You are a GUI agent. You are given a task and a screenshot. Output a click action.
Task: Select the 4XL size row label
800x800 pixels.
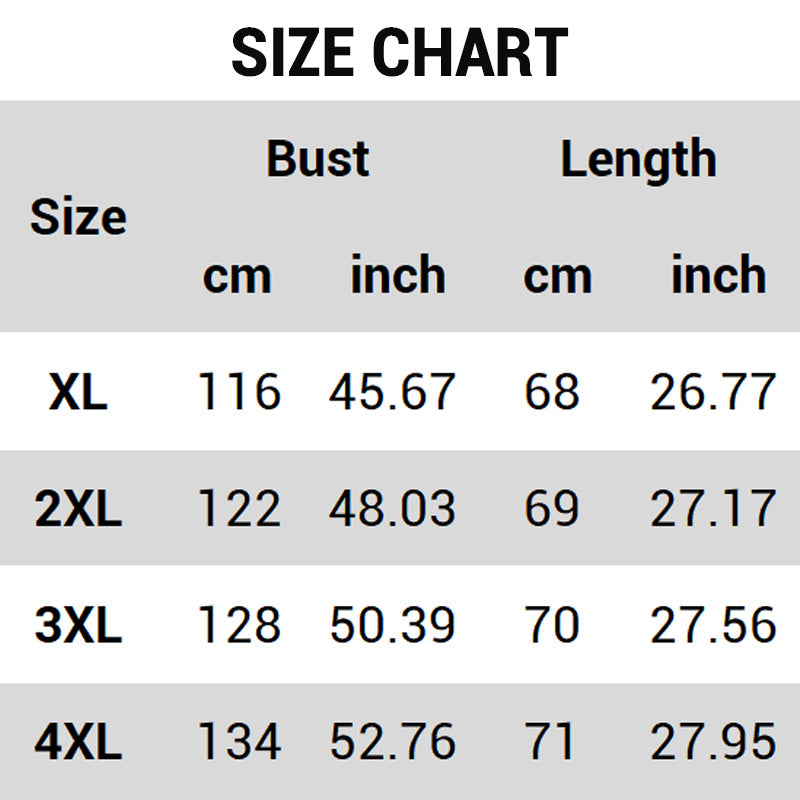(x=78, y=742)
